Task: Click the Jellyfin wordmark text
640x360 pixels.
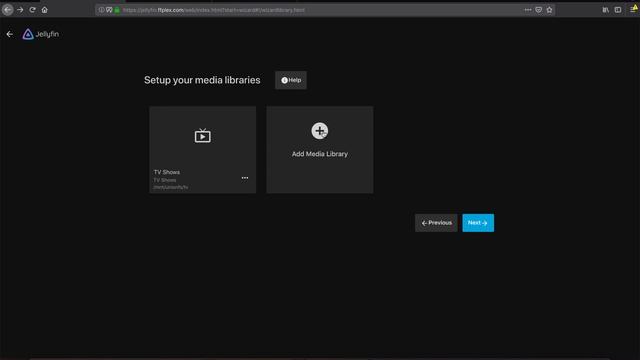Action: tap(47, 34)
